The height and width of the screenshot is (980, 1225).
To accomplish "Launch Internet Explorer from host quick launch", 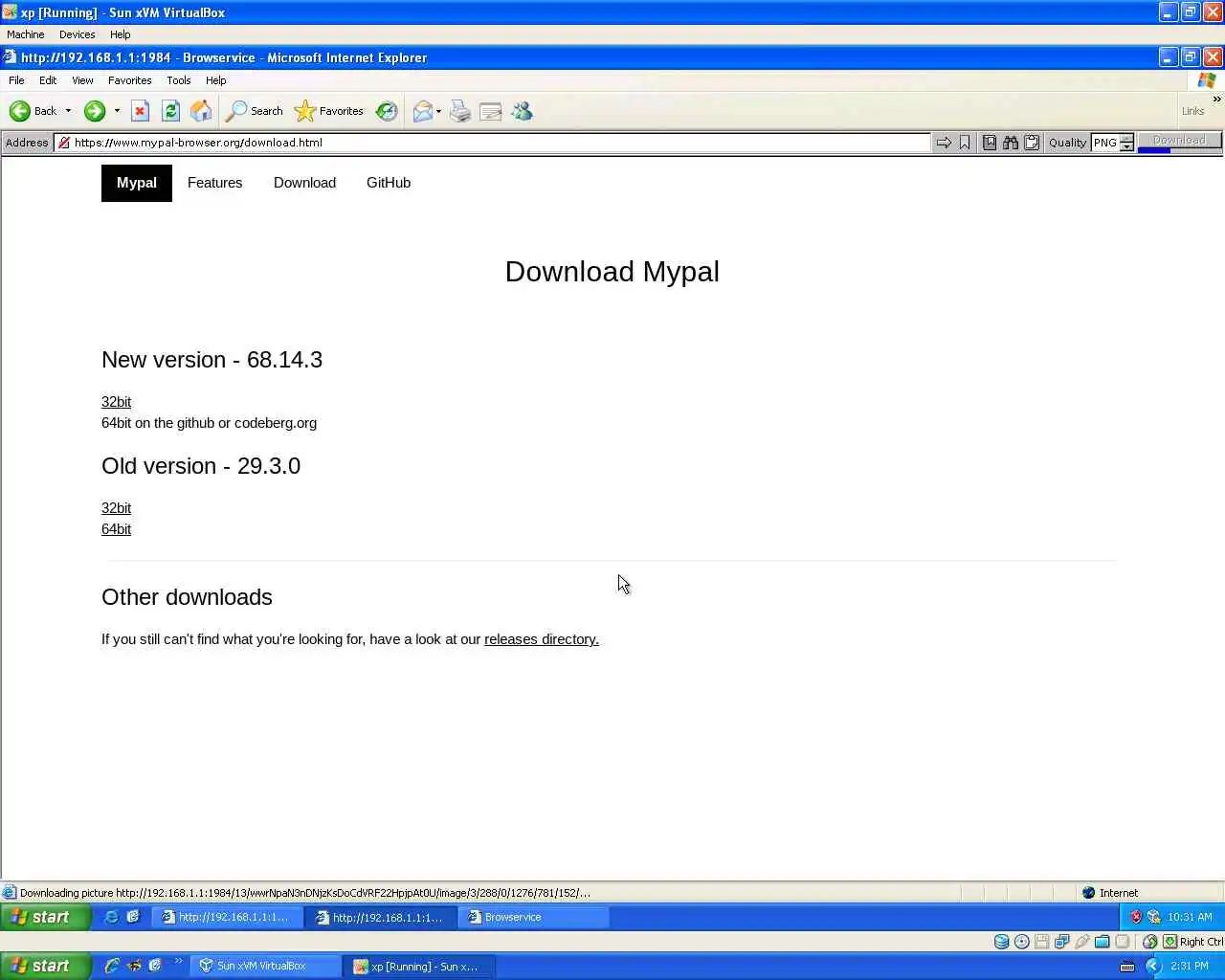I will [x=112, y=966].
